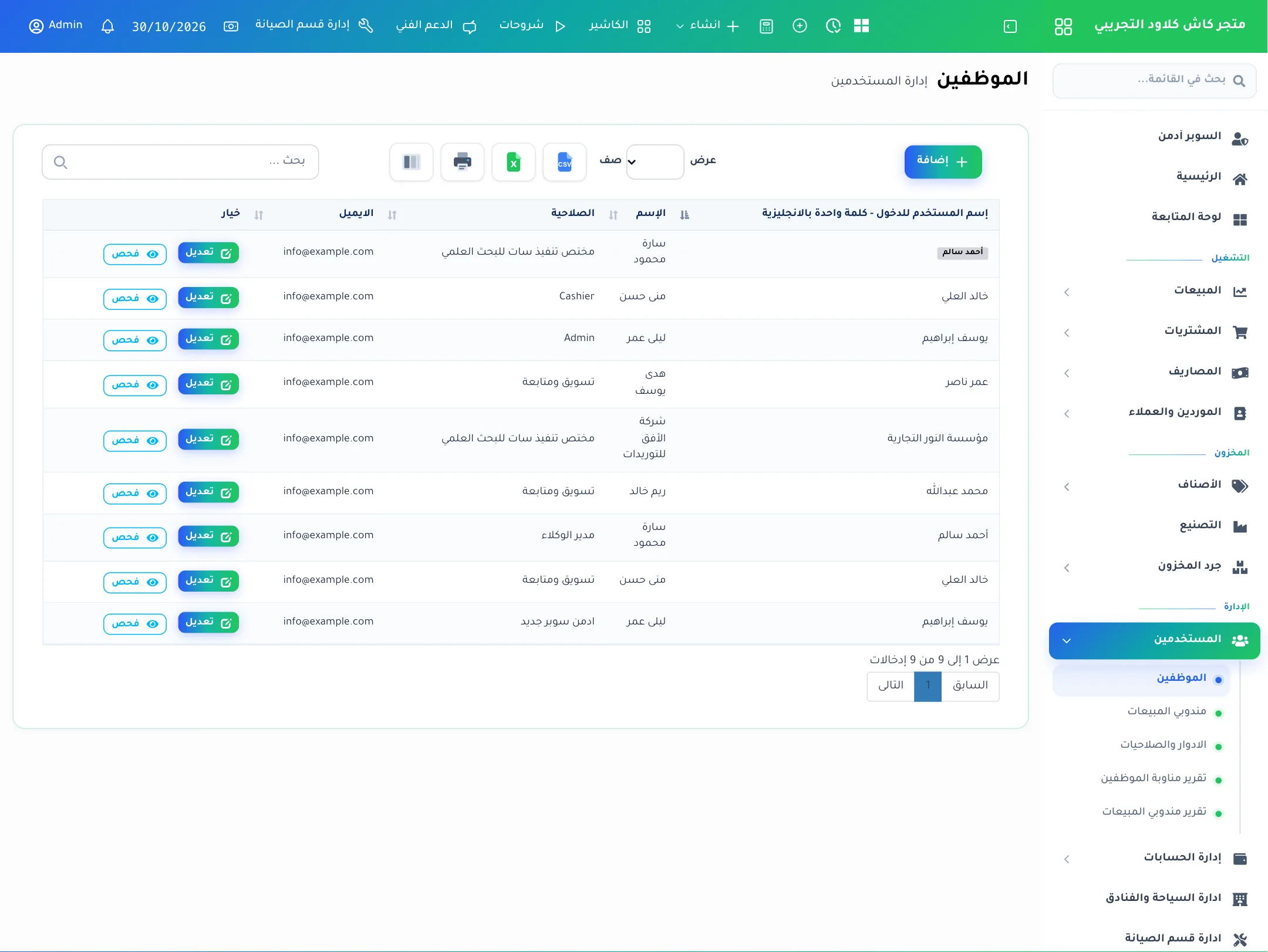1268x952 pixels.
Task: Click فحص view button for محمد عبدالله row
Action: (135, 494)
